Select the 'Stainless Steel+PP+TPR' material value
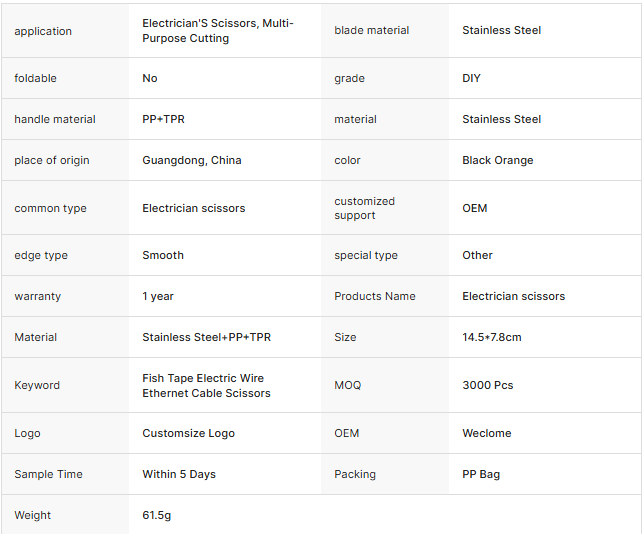Viewport: 642px width, 534px height. (206, 337)
